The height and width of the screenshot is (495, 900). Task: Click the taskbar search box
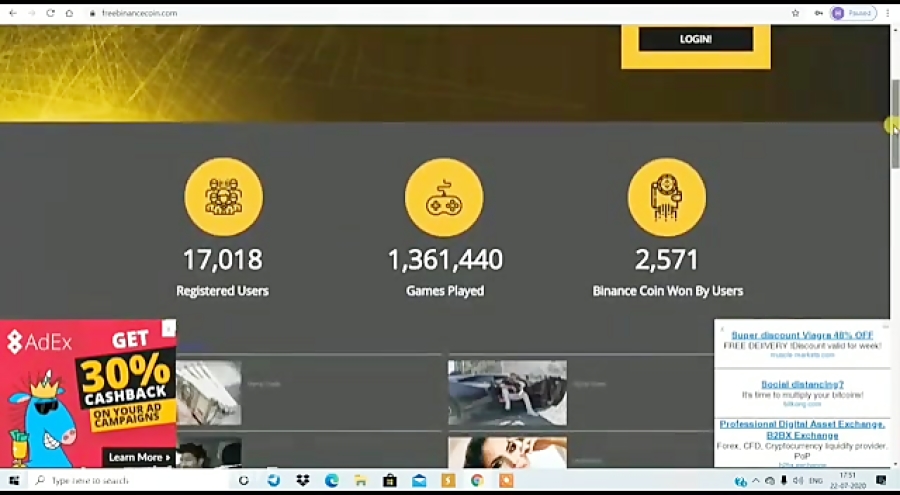pos(129,481)
